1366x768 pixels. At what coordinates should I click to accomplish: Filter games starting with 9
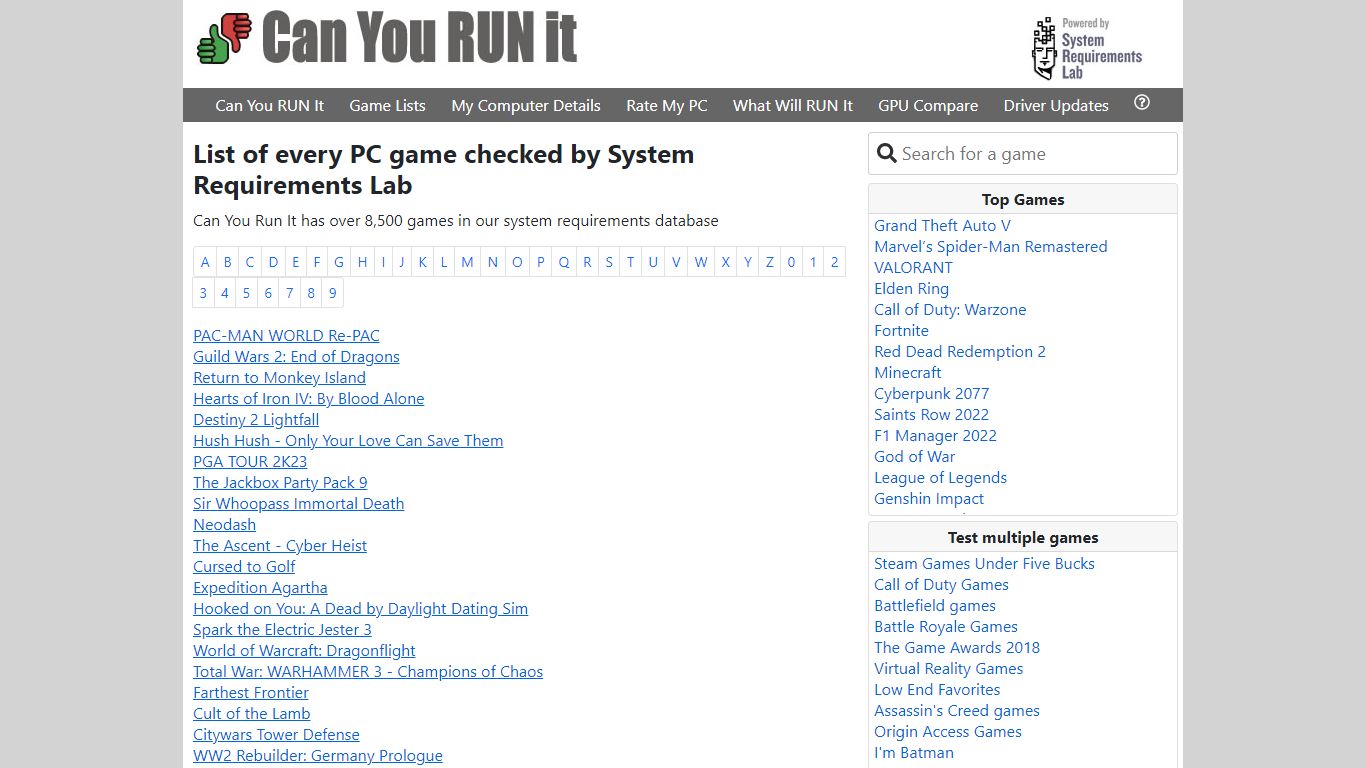(333, 293)
